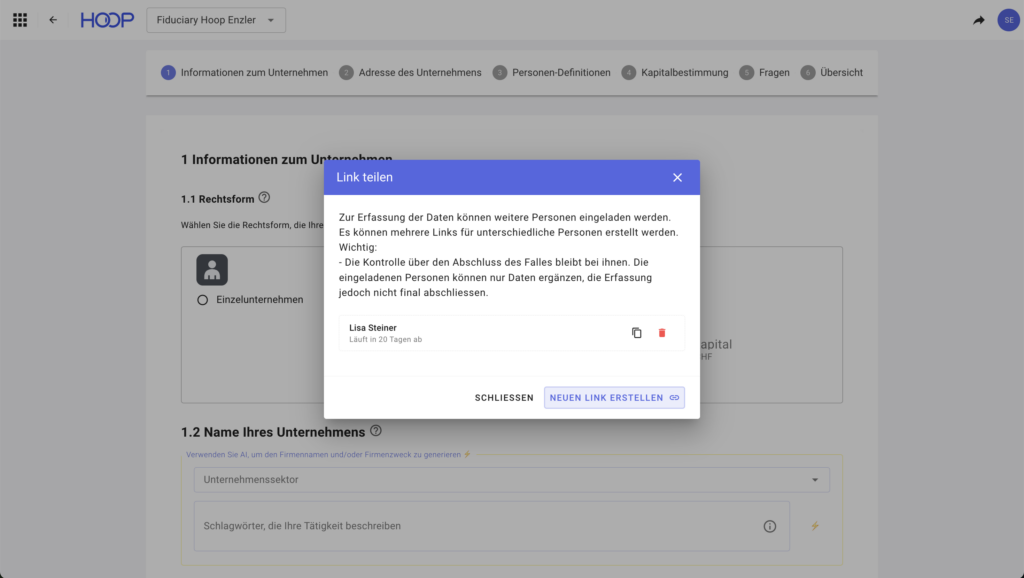The width and height of the screenshot is (1024, 578).
Task: Open help icon next to Rechtsform
Action: tap(264, 198)
